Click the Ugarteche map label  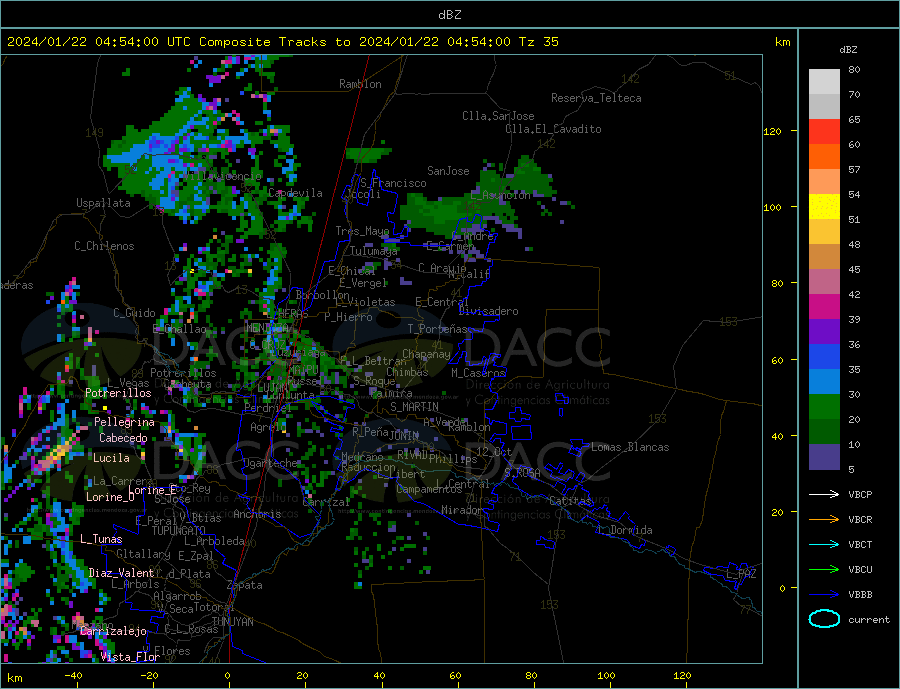point(270,463)
